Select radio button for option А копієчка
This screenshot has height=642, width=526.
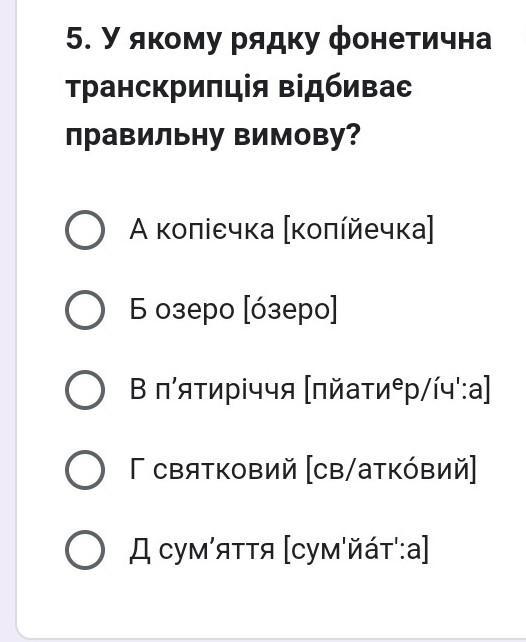click(x=85, y=230)
